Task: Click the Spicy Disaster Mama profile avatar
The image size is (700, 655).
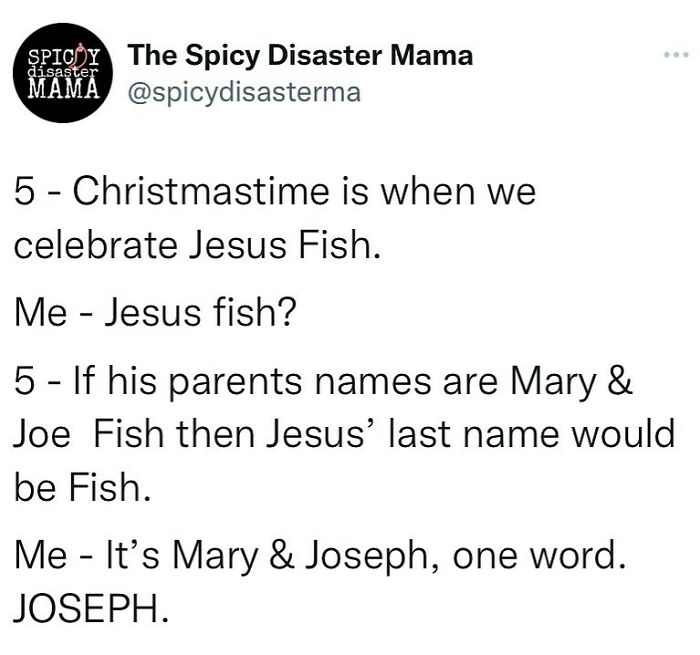Action: coord(63,72)
